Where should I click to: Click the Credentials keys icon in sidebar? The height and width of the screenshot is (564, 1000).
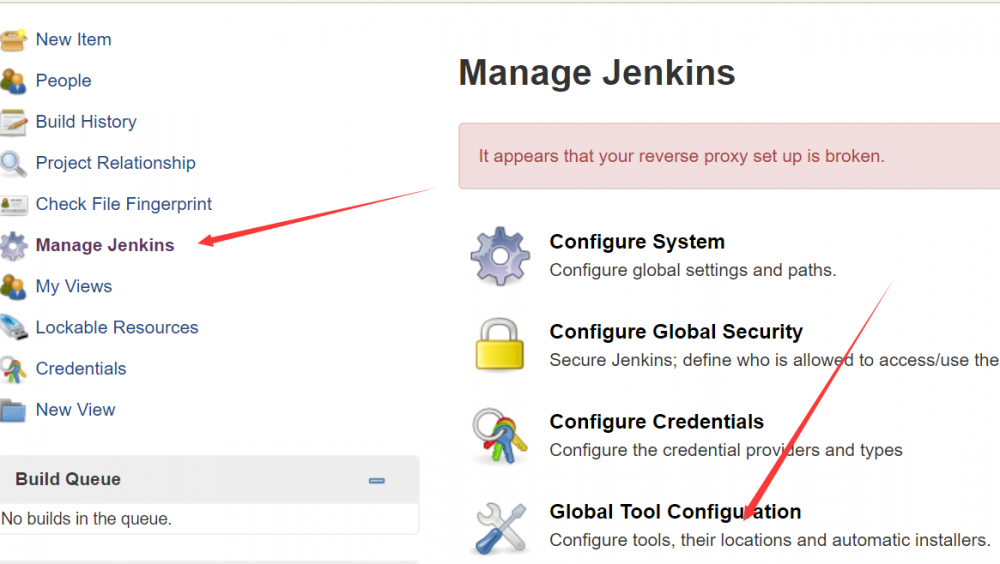click(x=13, y=369)
